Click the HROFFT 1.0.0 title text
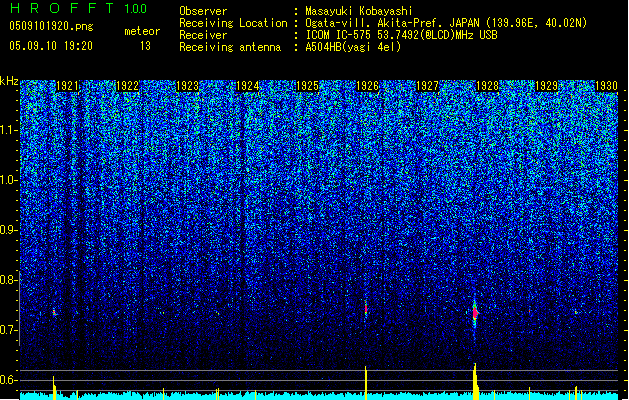Image resolution: width=629 pixels, height=400 pixels. pos(79,8)
